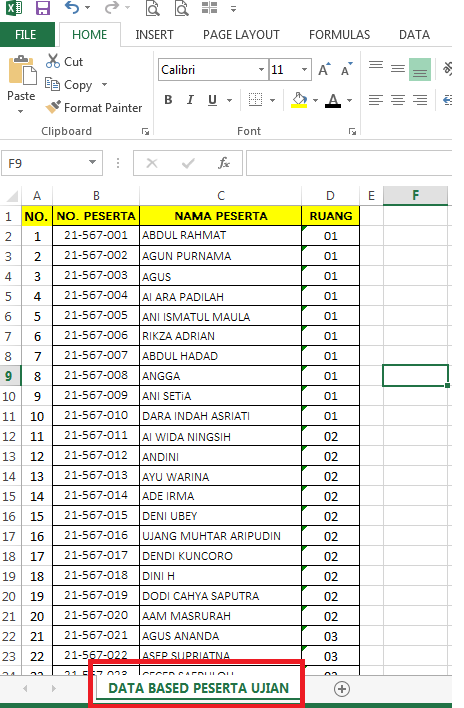Click the Save icon in quick access toolbar
464x708 pixels.
(x=43, y=8)
